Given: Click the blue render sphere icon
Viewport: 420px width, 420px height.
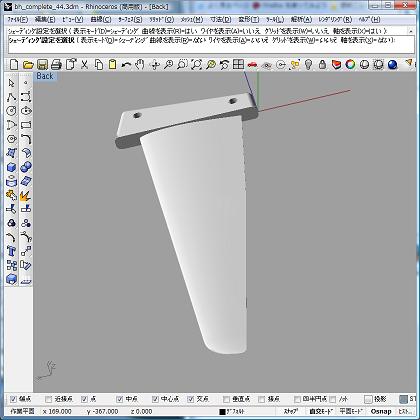Looking at the screenshot, I should click(392, 64).
